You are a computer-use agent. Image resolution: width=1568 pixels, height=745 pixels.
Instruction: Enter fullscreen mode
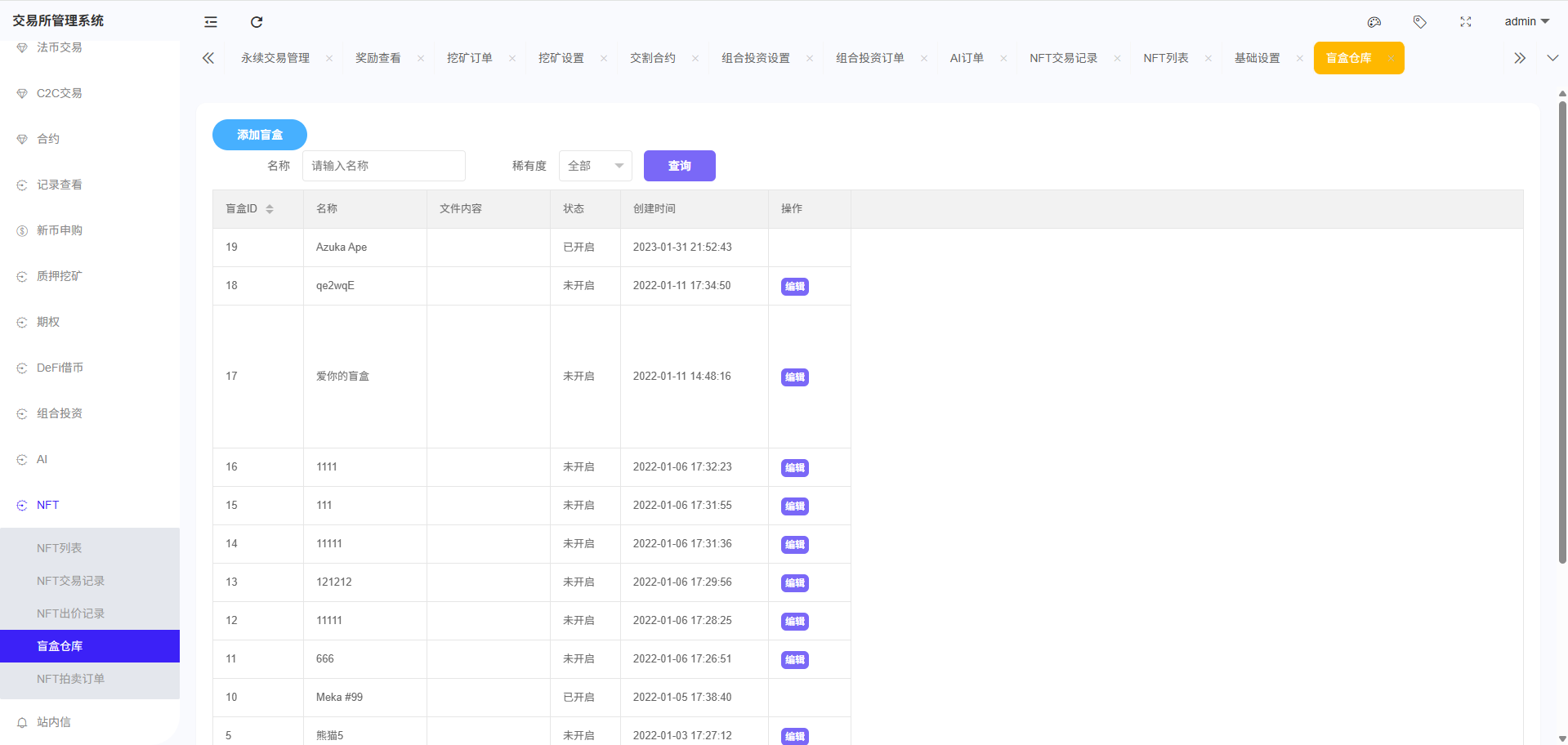tap(1465, 22)
